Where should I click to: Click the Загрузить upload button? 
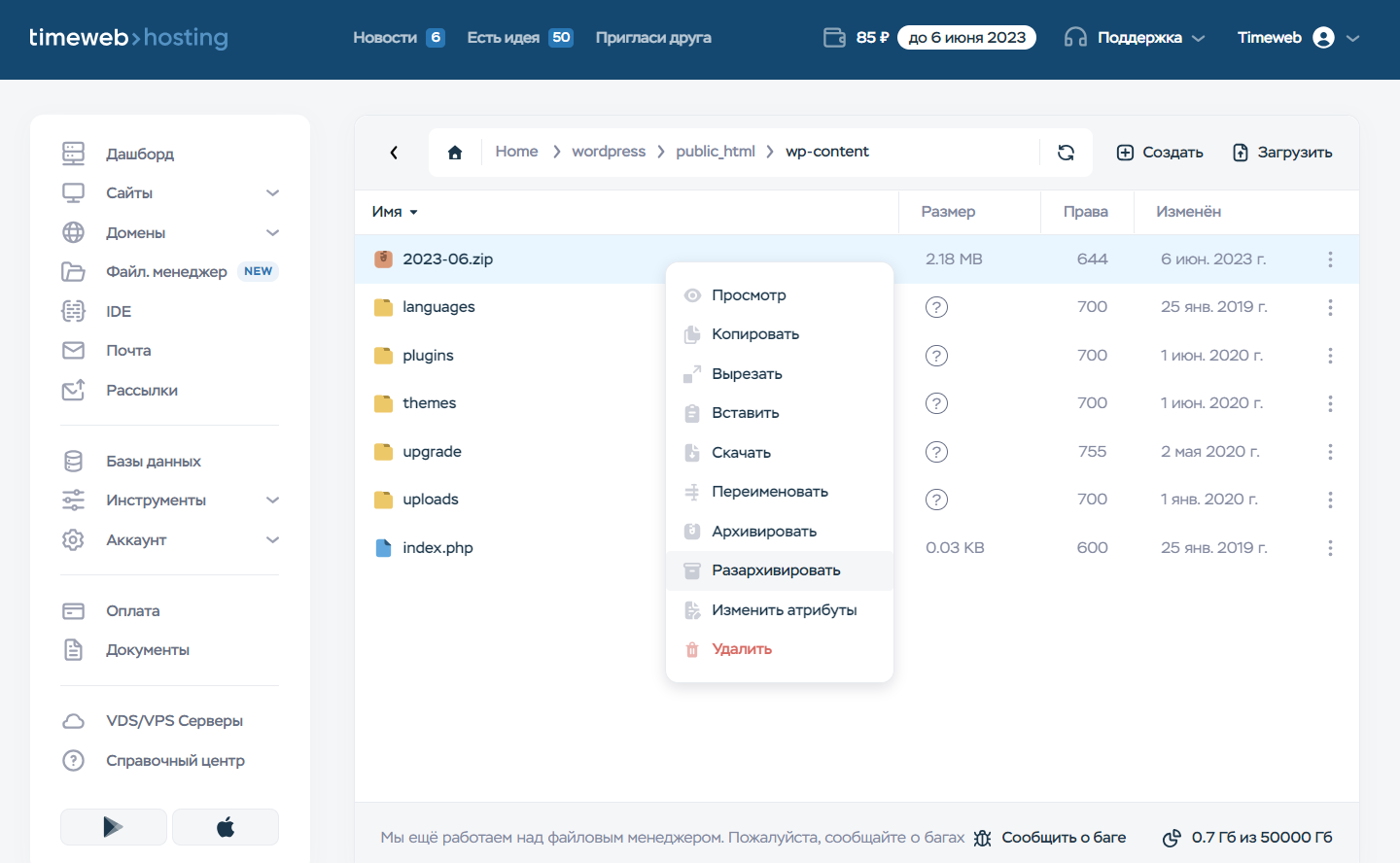(1282, 153)
